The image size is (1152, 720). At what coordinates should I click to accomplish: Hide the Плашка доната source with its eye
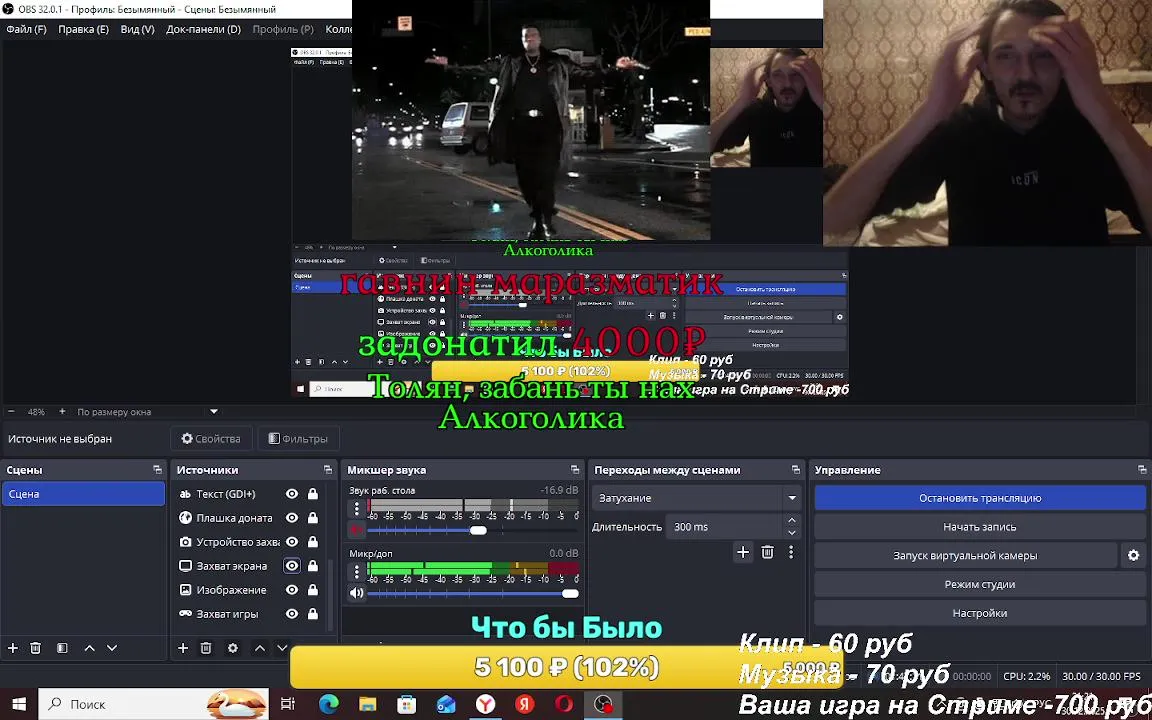tap(292, 518)
